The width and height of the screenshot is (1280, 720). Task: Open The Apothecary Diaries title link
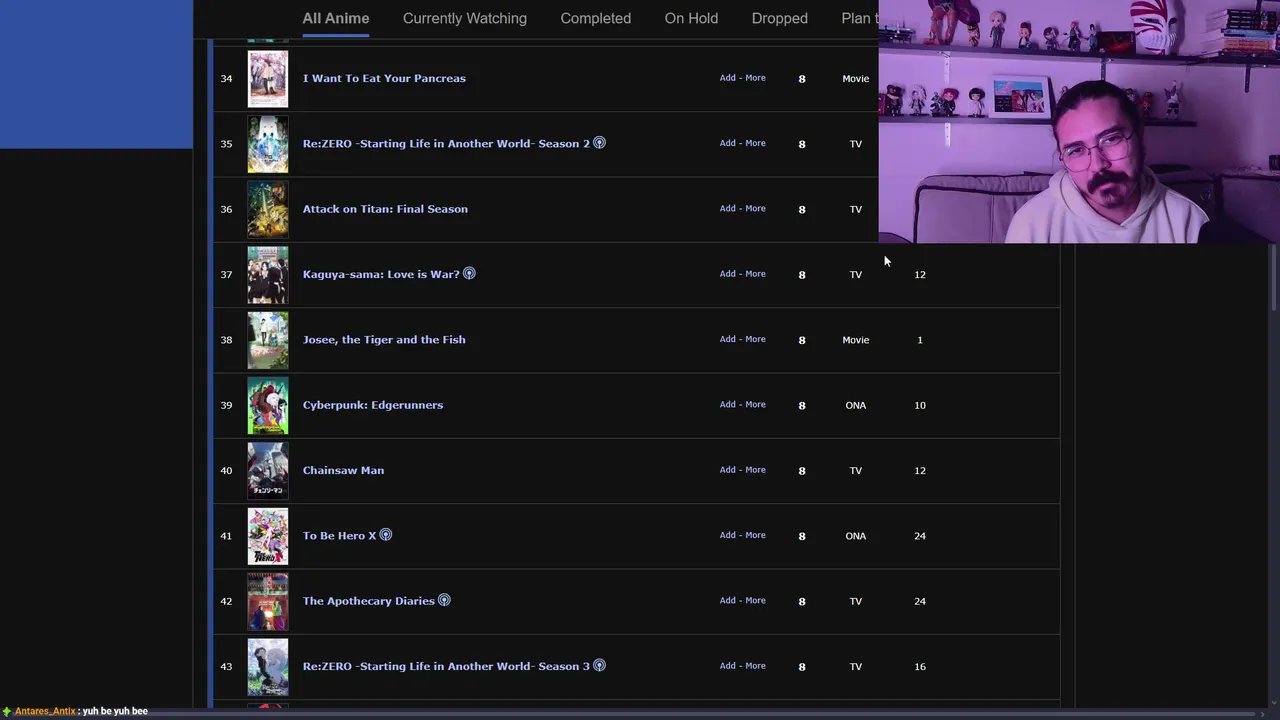coord(368,601)
